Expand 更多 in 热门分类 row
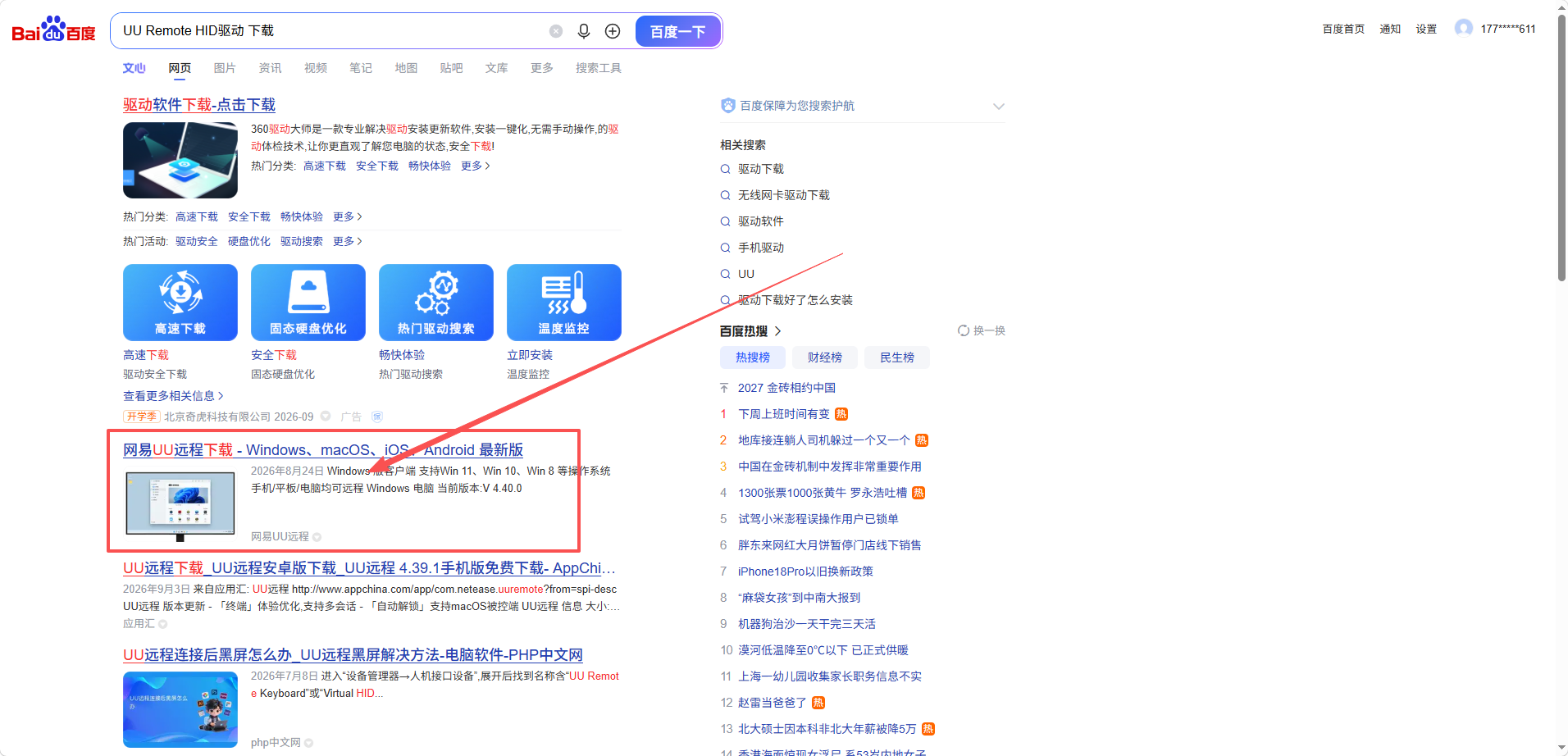The image size is (1568, 756). pyautogui.click(x=347, y=216)
